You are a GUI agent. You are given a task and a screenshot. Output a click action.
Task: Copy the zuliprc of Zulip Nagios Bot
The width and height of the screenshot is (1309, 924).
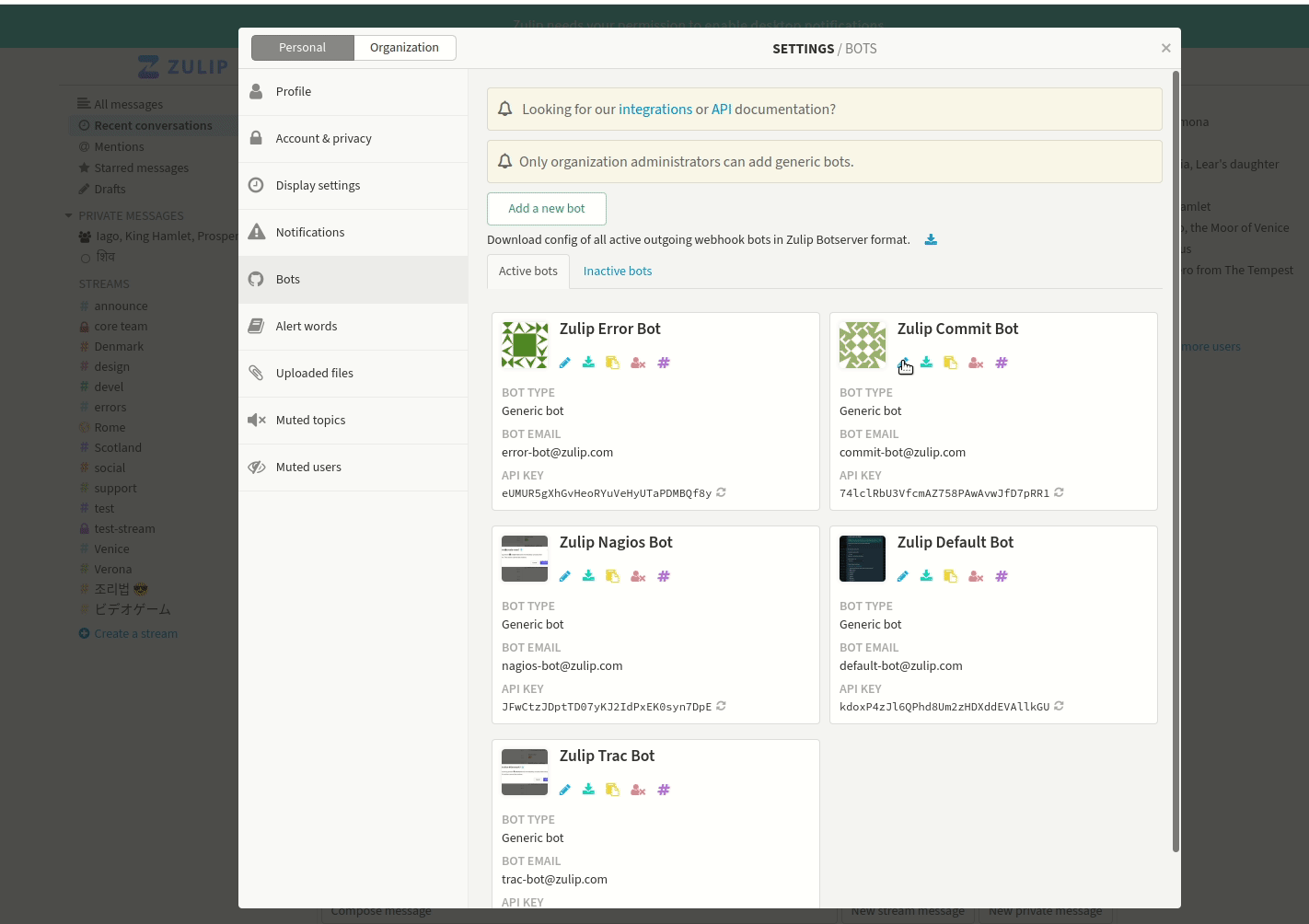click(x=612, y=575)
